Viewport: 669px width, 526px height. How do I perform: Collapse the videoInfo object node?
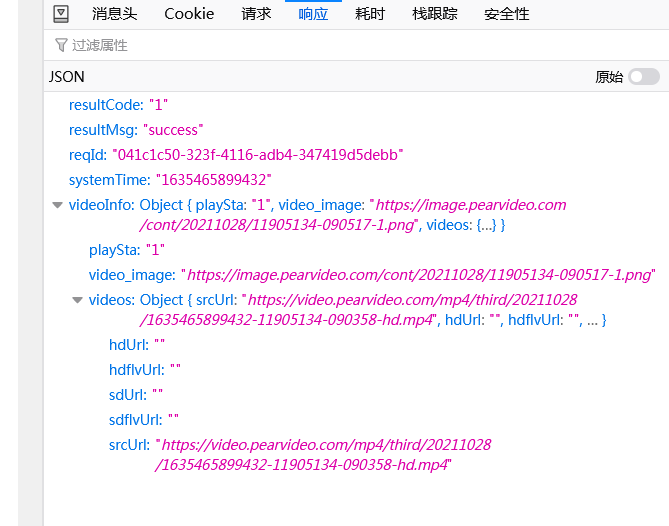tap(57, 205)
